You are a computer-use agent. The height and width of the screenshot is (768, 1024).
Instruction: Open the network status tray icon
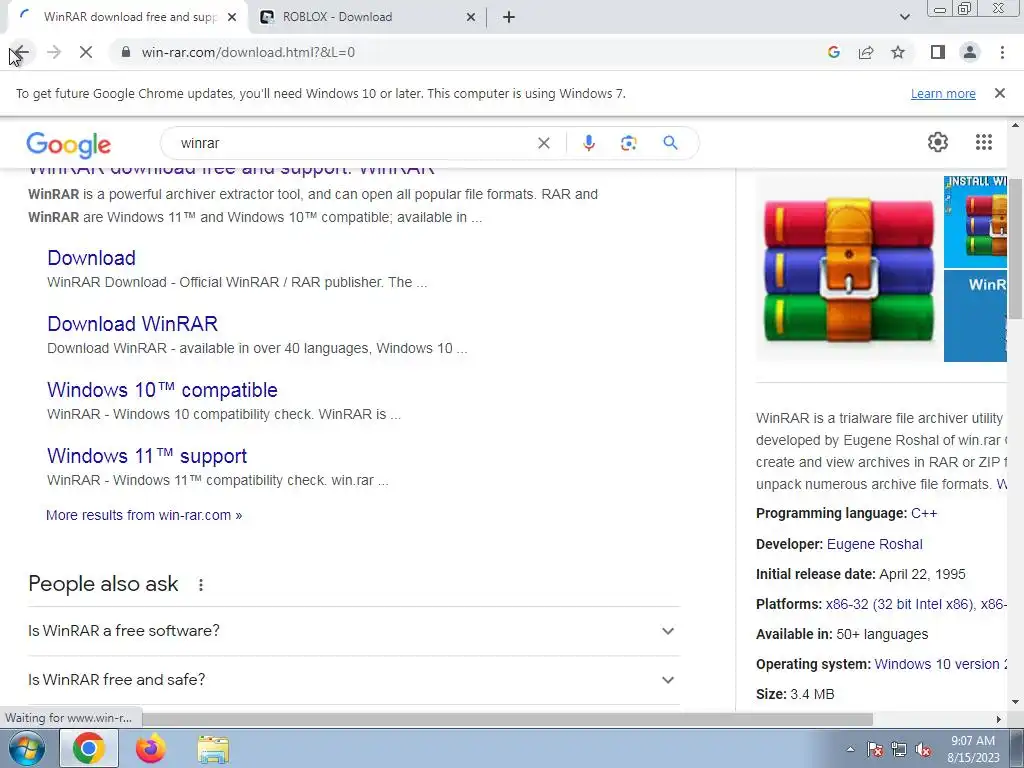click(x=899, y=749)
